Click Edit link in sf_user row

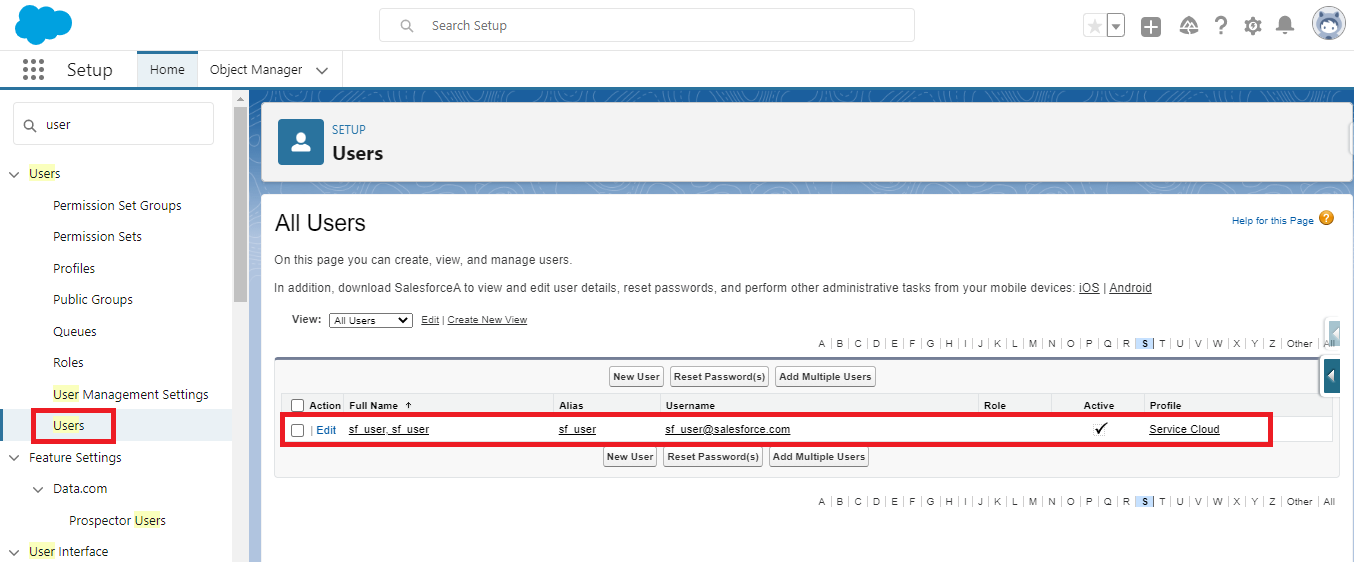coord(326,430)
